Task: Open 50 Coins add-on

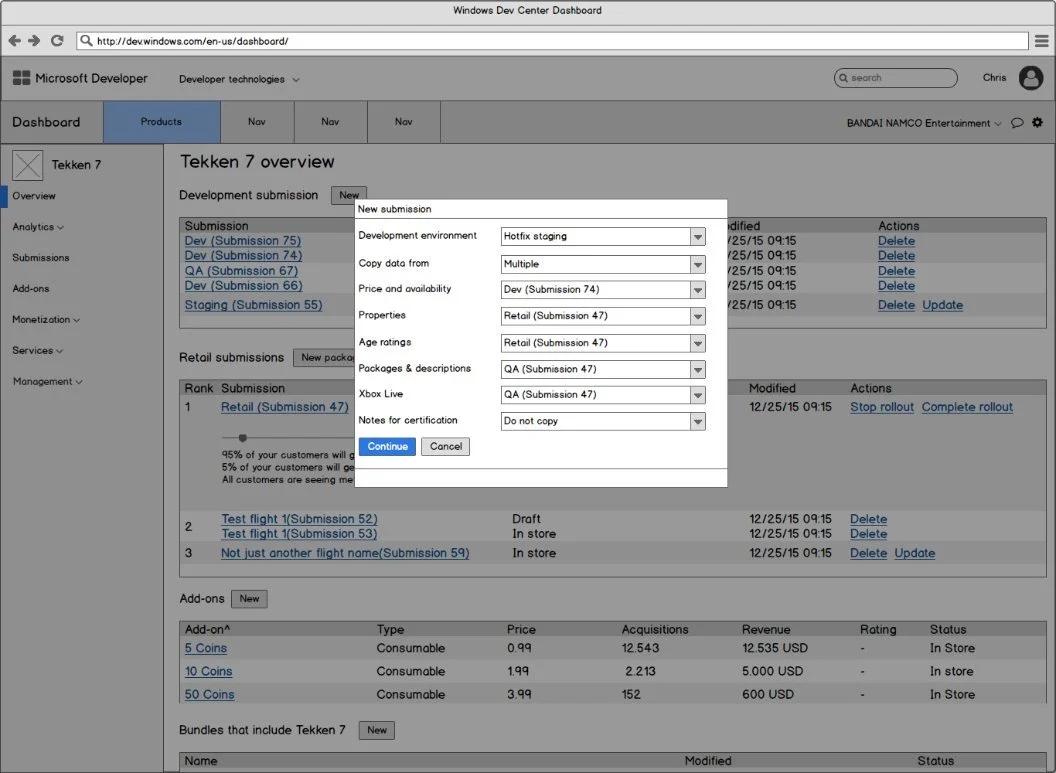Action: (x=209, y=694)
